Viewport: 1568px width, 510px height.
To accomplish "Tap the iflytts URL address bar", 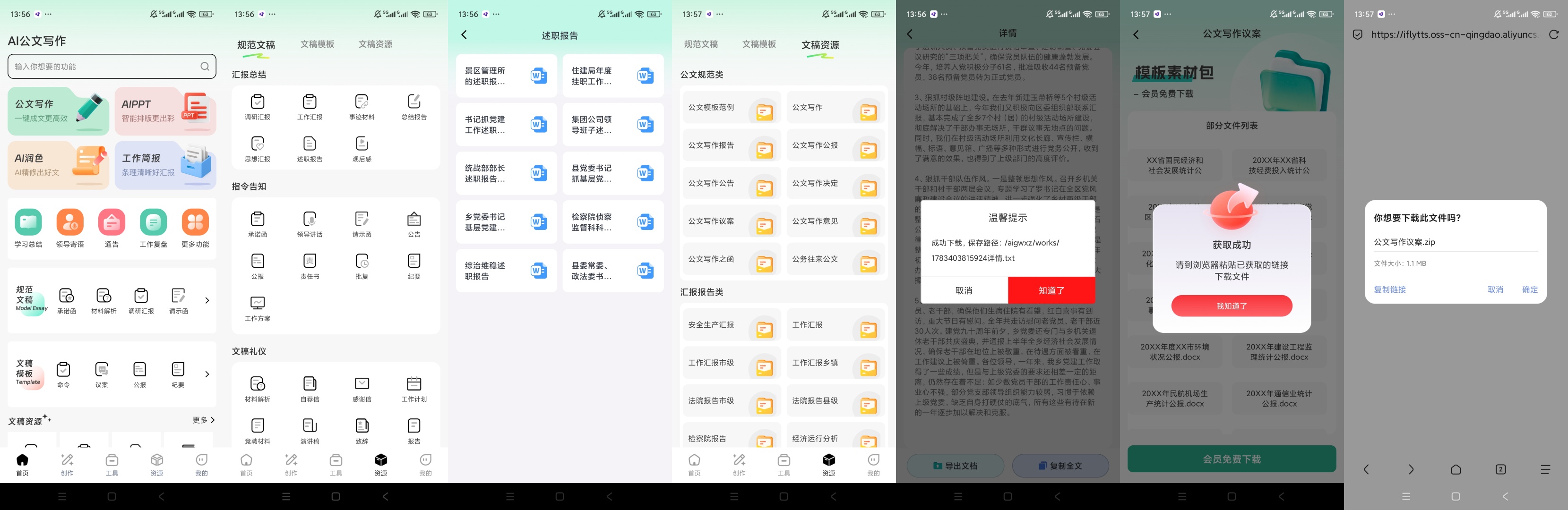I will 1454,34.
